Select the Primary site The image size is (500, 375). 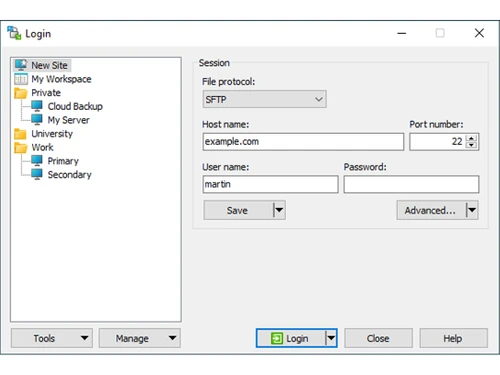pos(63,161)
